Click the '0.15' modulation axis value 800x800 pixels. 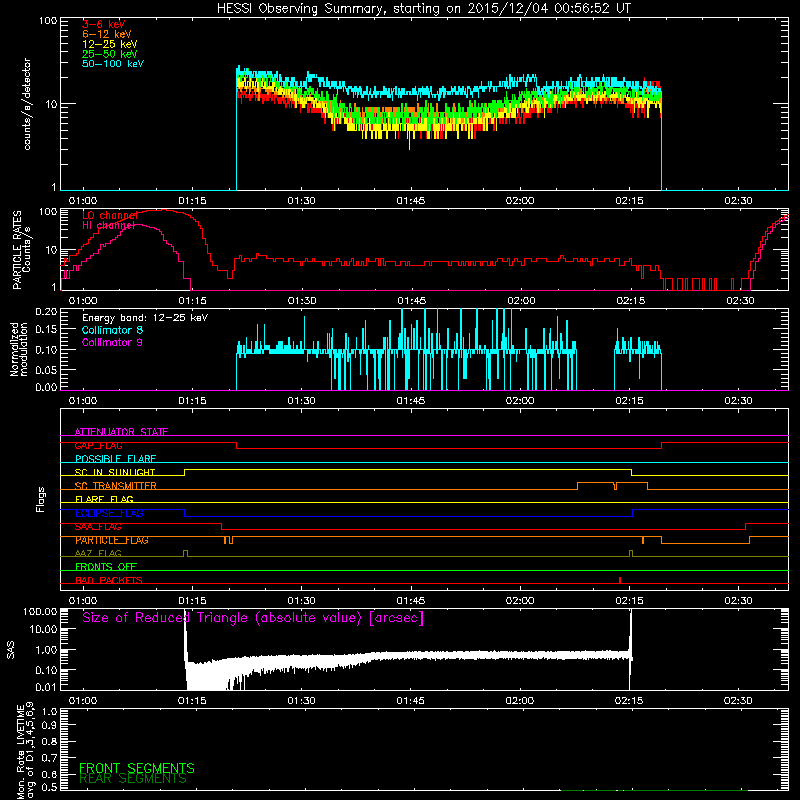point(46,330)
